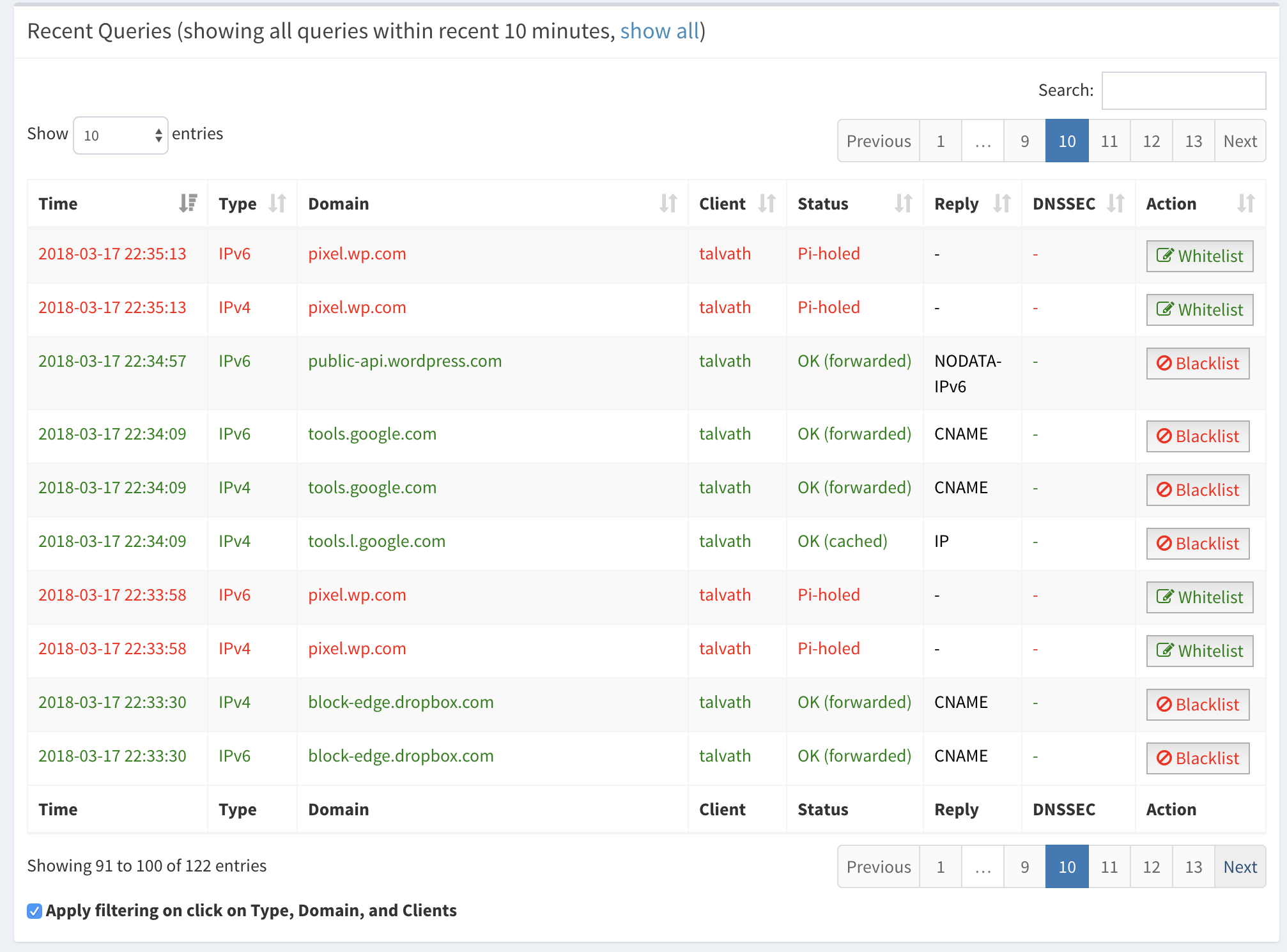The height and width of the screenshot is (952, 1287).
Task: Click the NODATA-IPv6 reply cell
Action: [967, 374]
